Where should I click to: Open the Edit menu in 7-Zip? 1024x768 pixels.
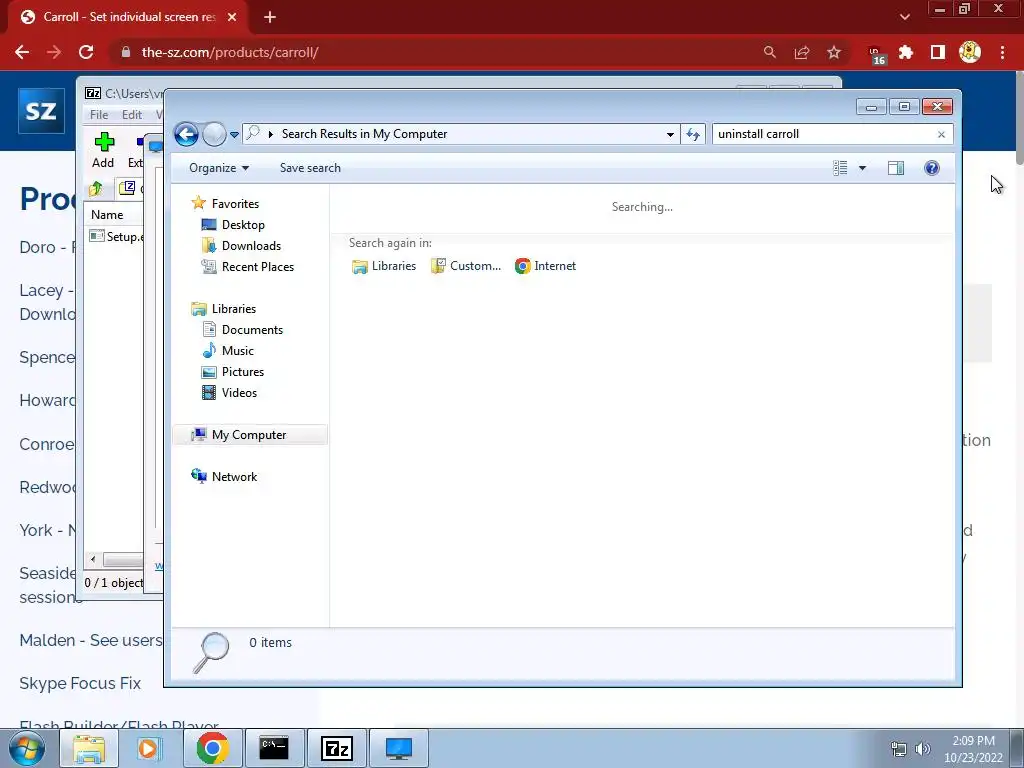click(132, 115)
